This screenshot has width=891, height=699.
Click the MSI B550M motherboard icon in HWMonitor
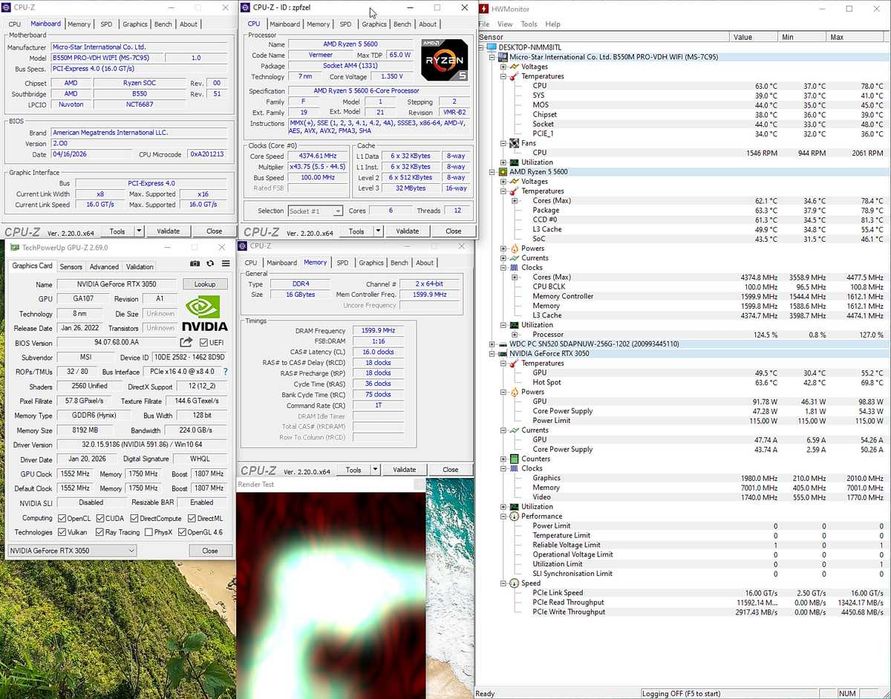pyautogui.click(x=503, y=57)
